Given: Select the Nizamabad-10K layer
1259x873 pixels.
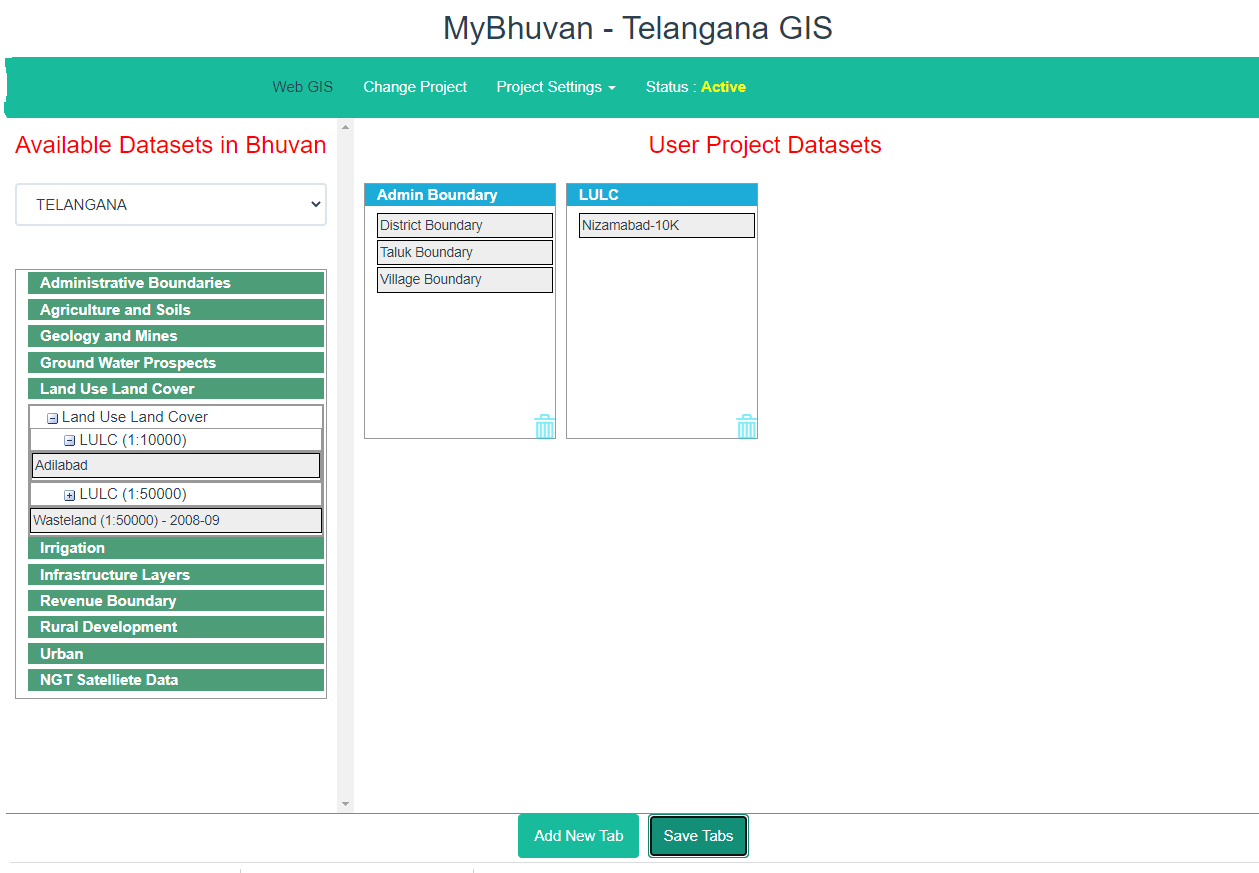Looking at the screenshot, I should (667, 225).
